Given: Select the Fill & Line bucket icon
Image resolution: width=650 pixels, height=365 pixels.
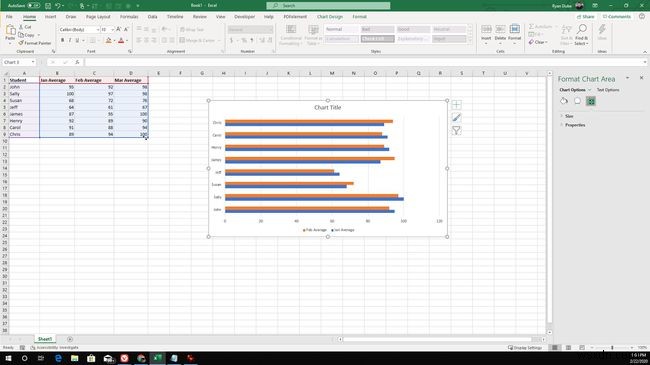Looking at the screenshot, I should (x=564, y=101).
